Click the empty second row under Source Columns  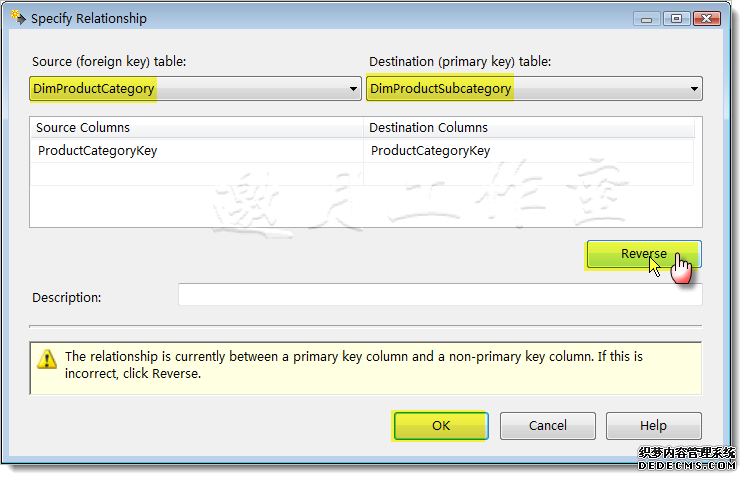tap(196, 173)
